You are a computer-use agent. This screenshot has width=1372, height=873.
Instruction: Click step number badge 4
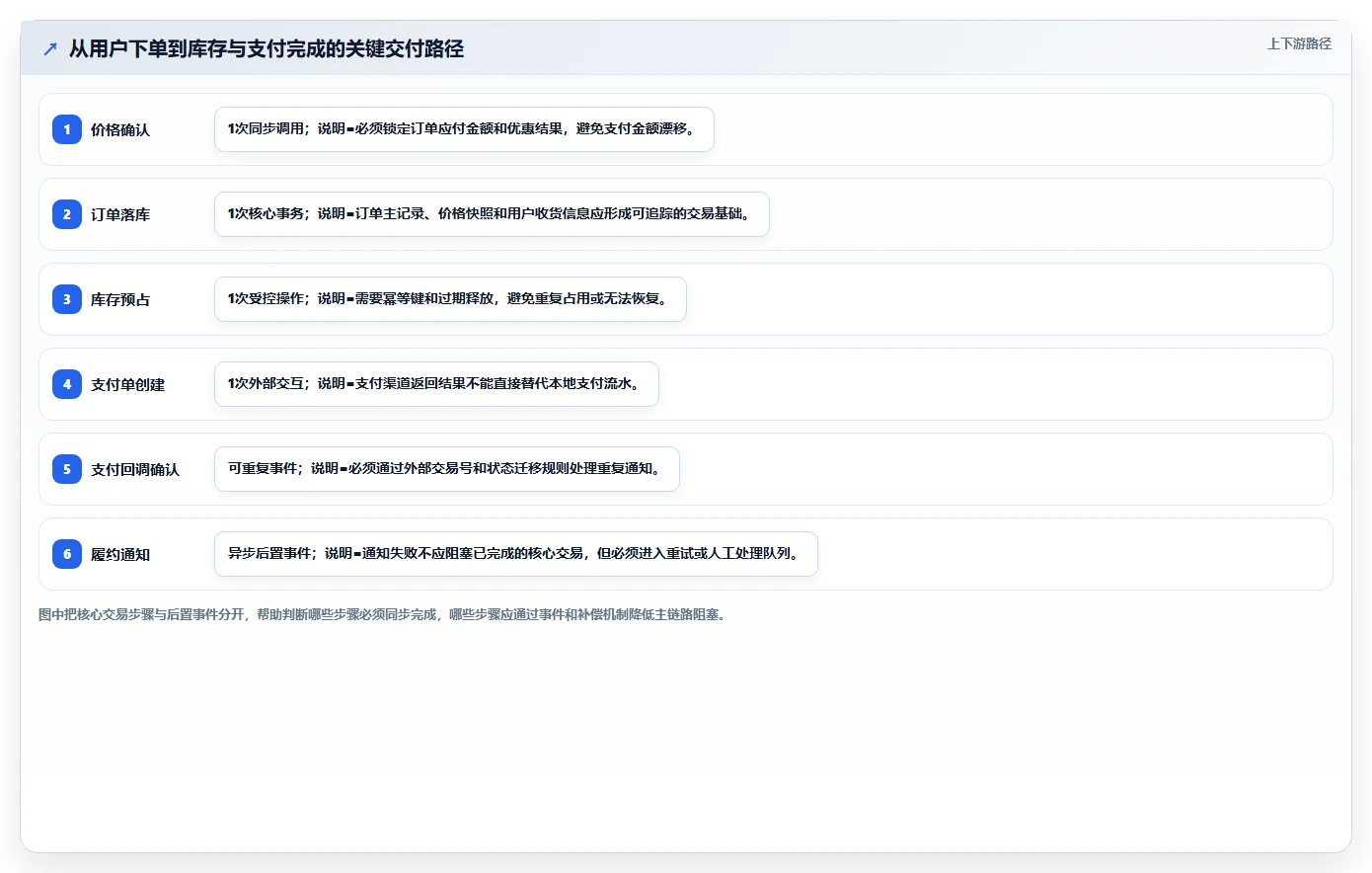(67, 384)
